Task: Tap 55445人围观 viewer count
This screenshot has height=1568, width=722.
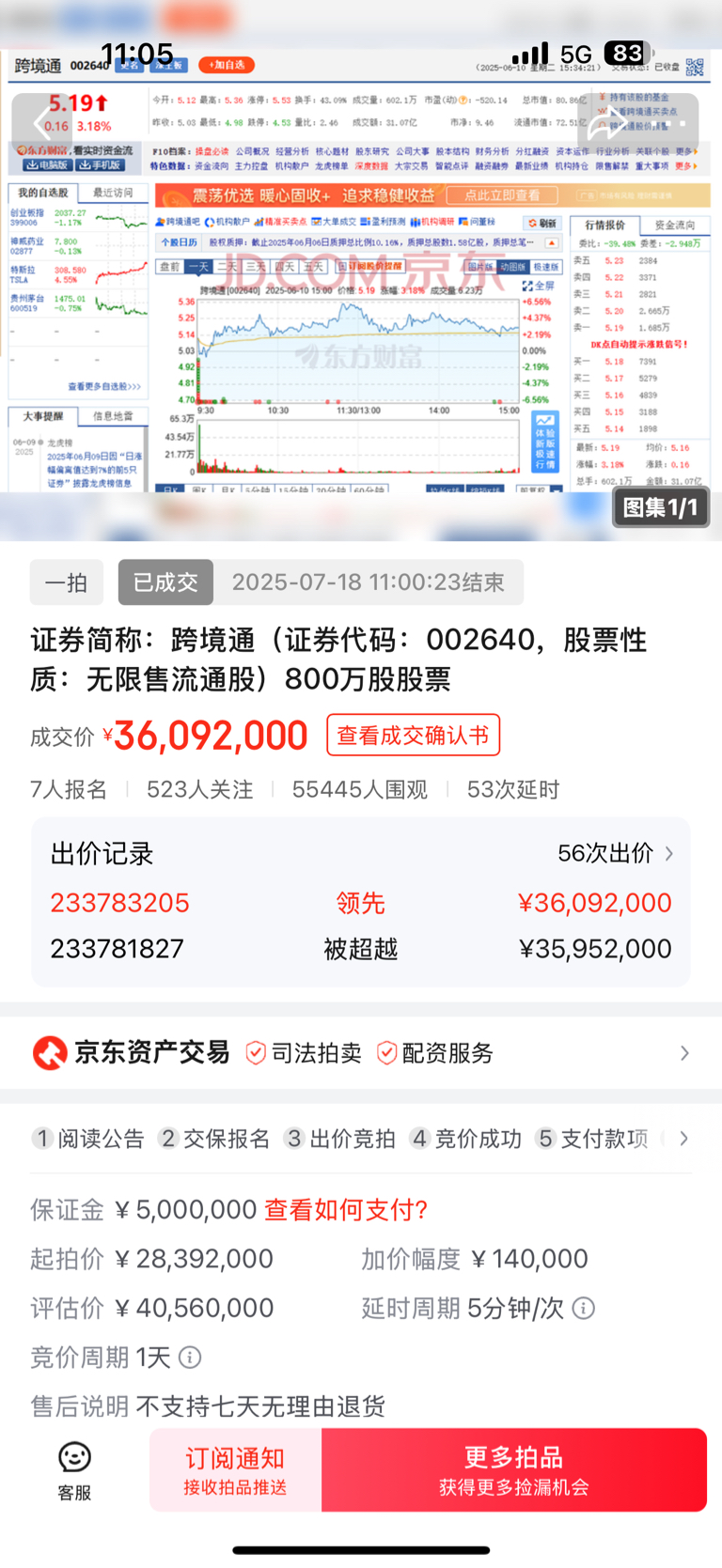Action: [360, 790]
